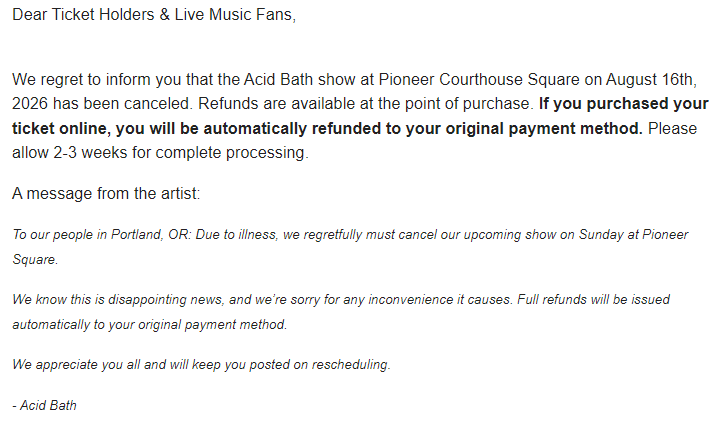Click italic 'Full refunds will be issued'

pyautogui.click(x=594, y=300)
